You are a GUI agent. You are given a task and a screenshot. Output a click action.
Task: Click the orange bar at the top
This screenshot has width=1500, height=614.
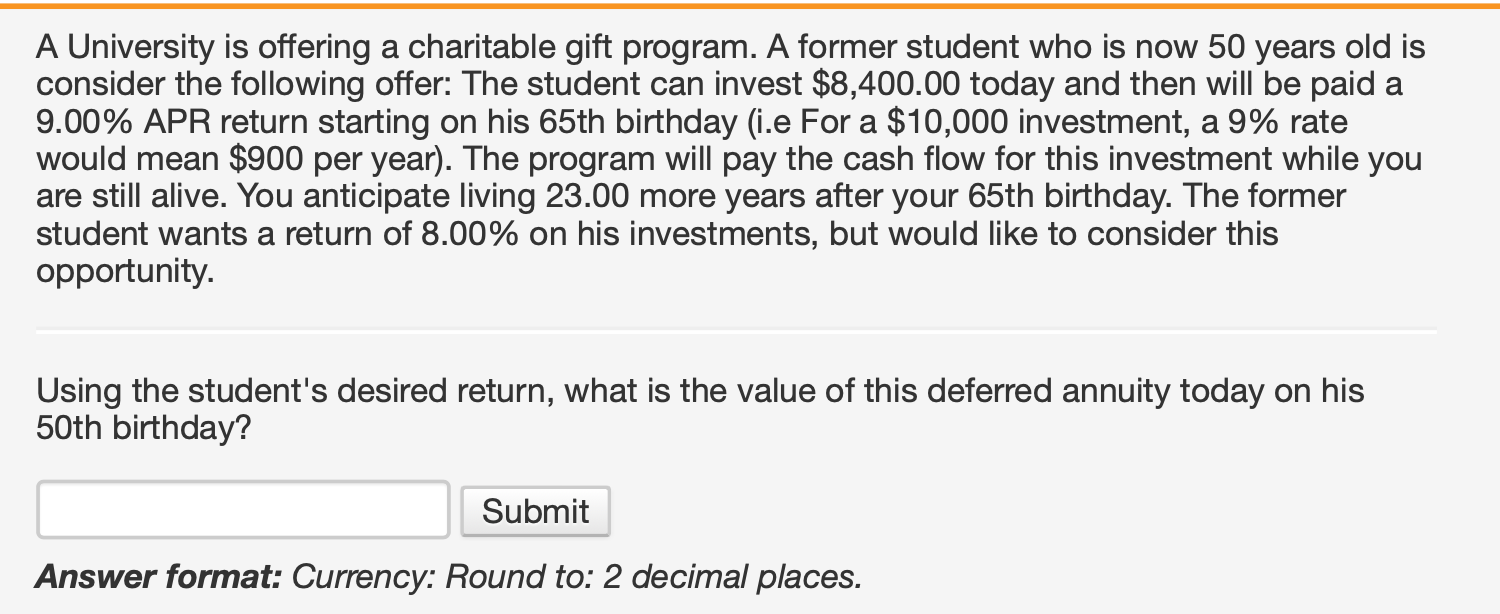[750, 5]
